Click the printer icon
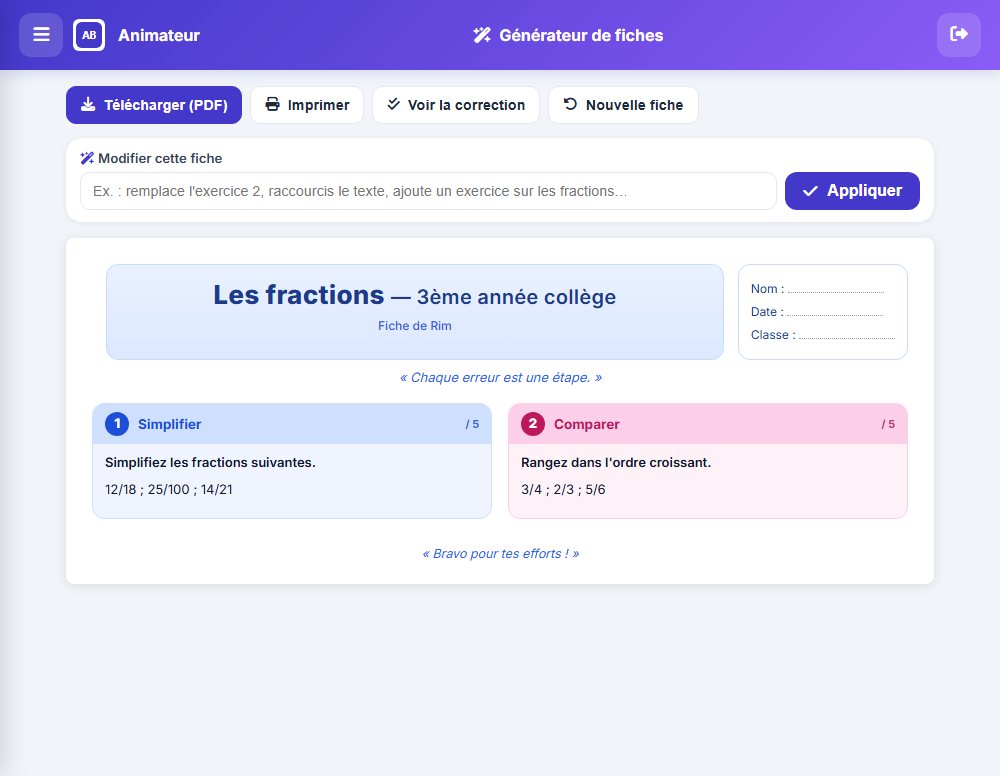 [x=272, y=105]
